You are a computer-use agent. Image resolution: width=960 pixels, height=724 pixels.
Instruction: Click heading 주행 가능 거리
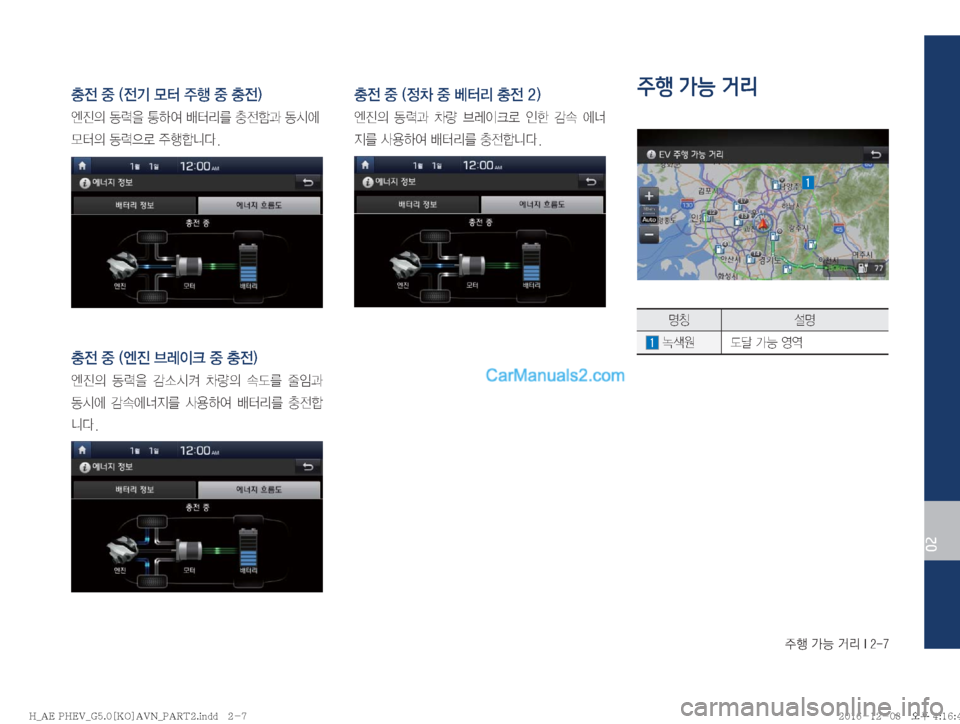tap(697, 86)
